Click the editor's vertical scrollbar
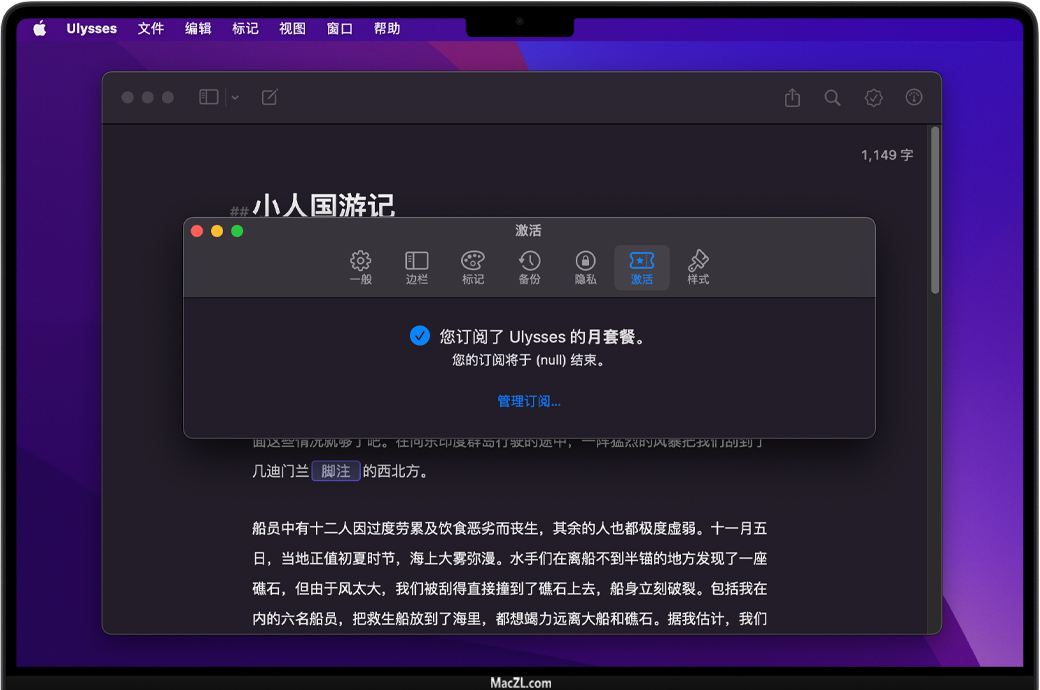Screen dimensions: 1040x690 [935, 210]
